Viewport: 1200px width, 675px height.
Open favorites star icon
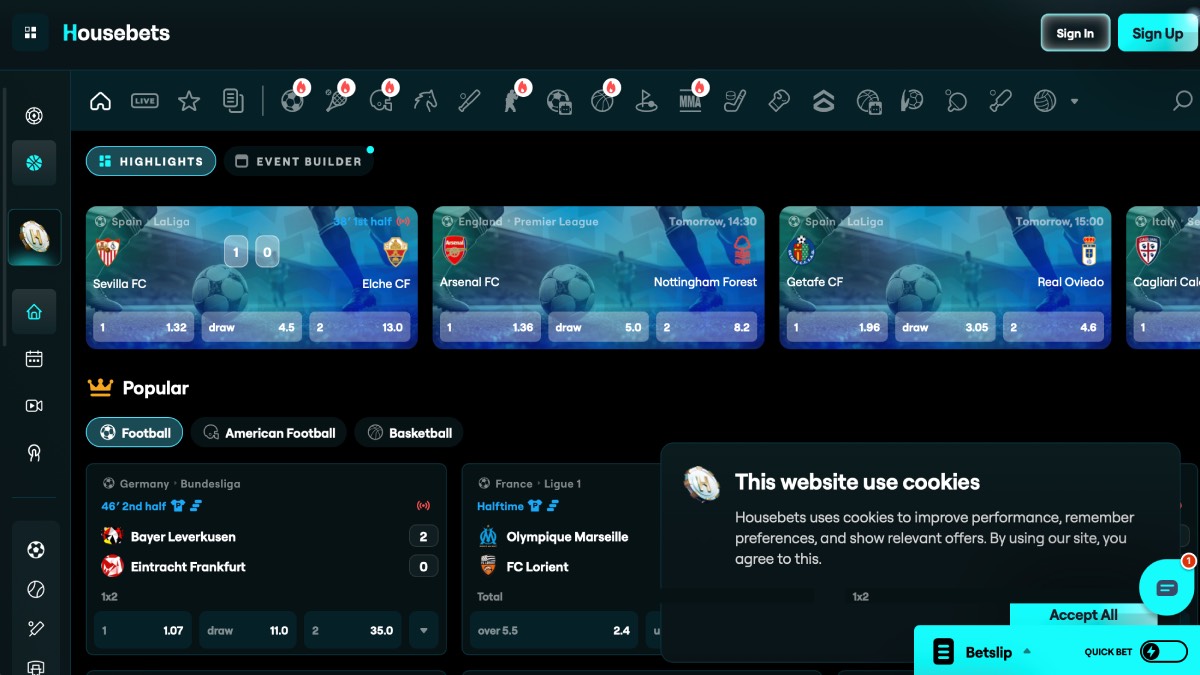[189, 101]
